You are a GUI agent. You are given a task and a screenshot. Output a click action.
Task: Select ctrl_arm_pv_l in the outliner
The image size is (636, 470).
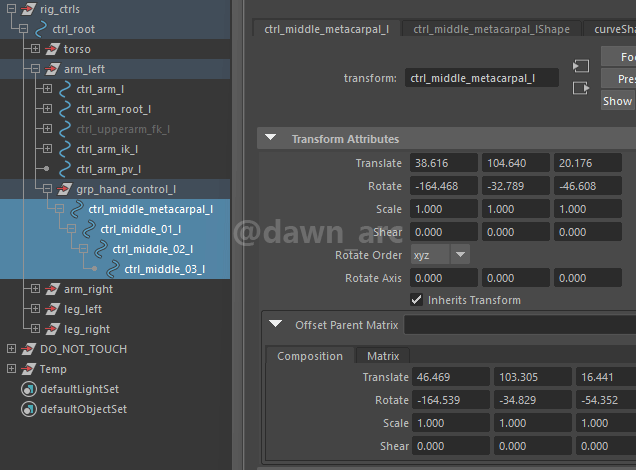(x=108, y=169)
